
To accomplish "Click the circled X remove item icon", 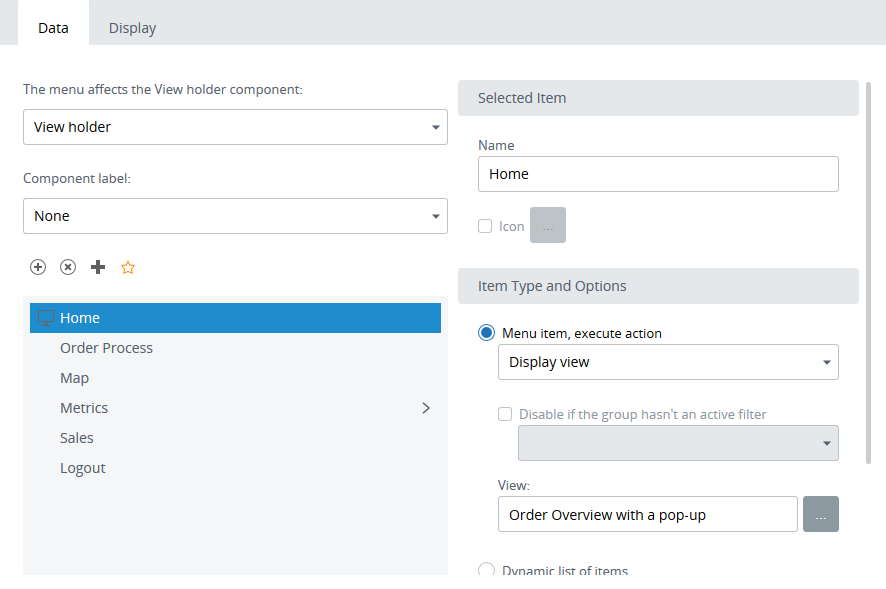I will click(68, 267).
